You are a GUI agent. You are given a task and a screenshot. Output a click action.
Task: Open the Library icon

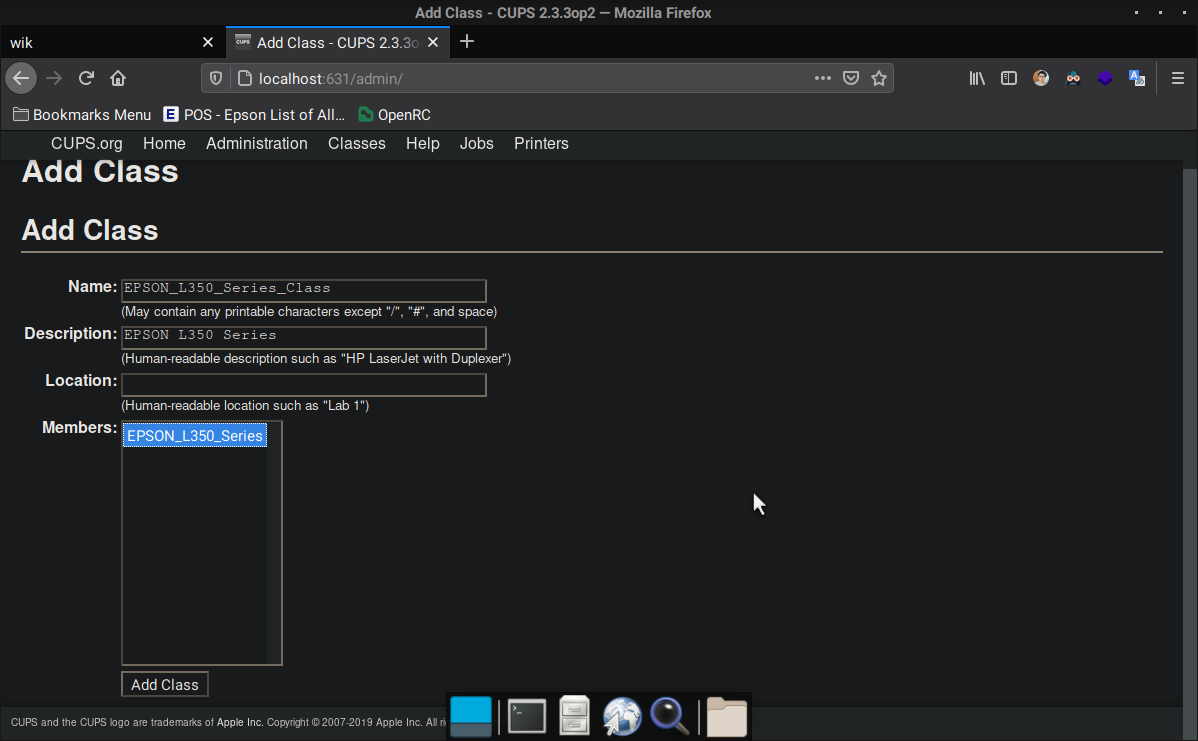click(976, 78)
